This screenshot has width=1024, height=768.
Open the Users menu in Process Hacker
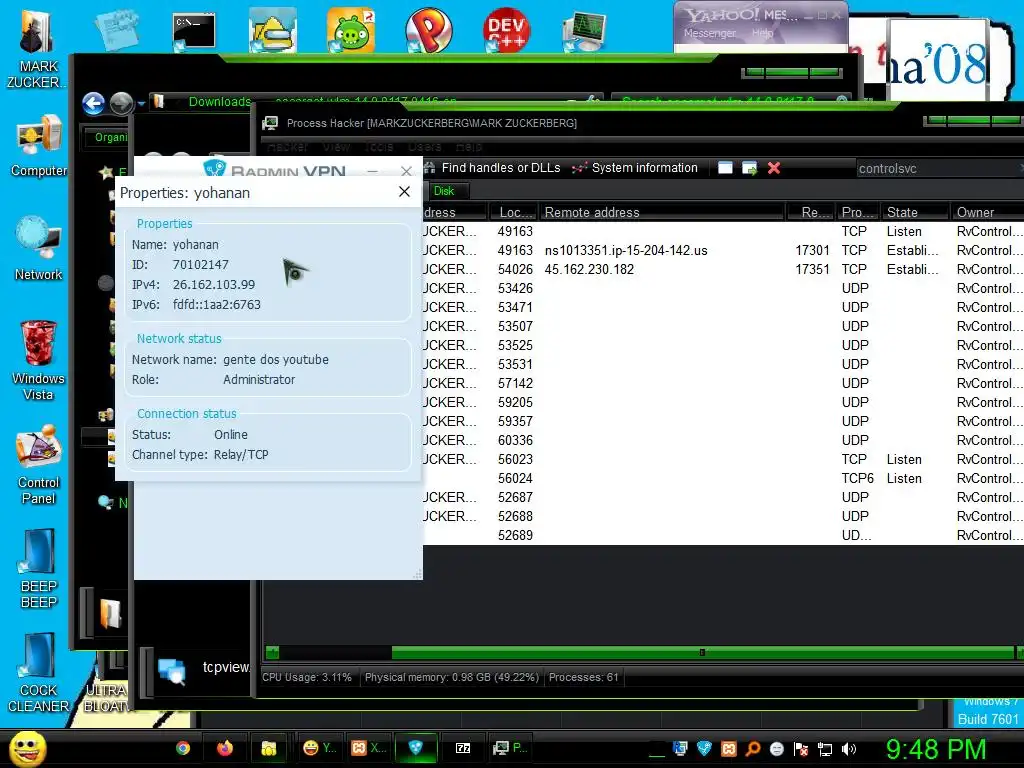(424, 147)
